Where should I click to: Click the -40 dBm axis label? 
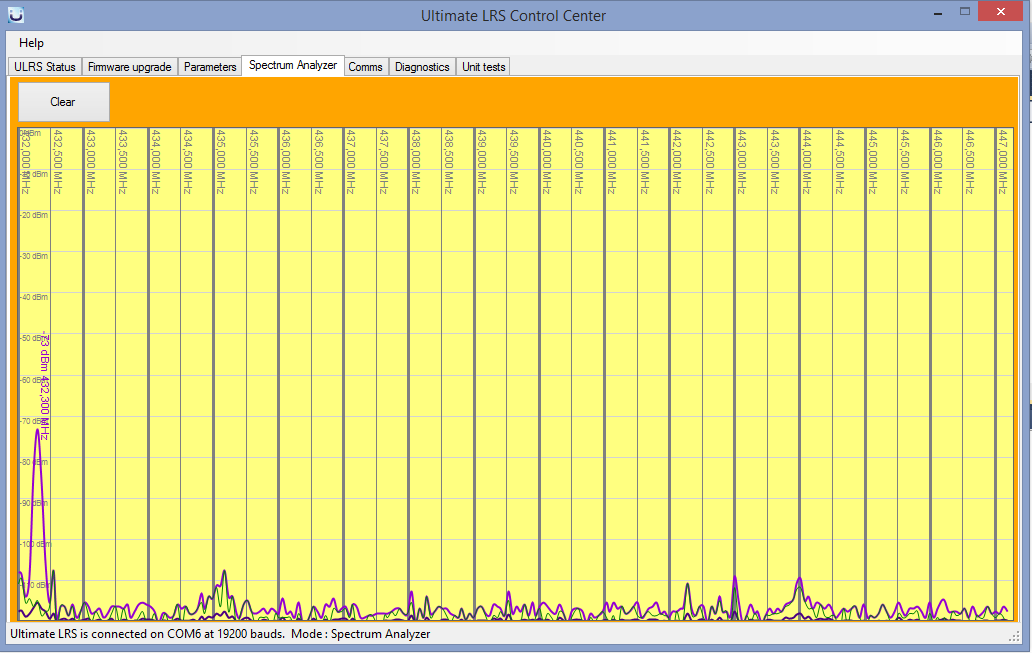point(34,298)
